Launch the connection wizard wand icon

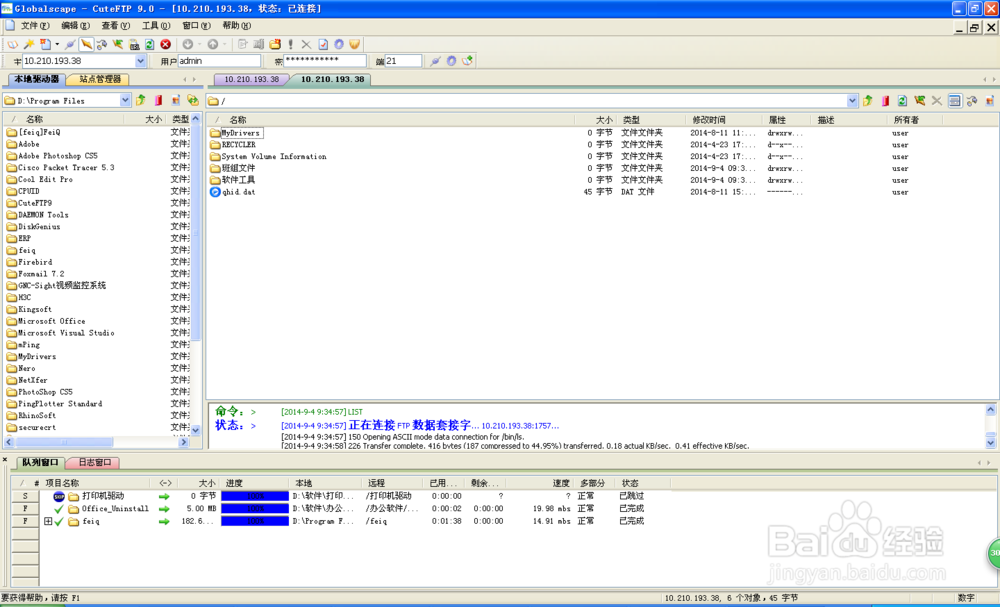coord(29,45)
